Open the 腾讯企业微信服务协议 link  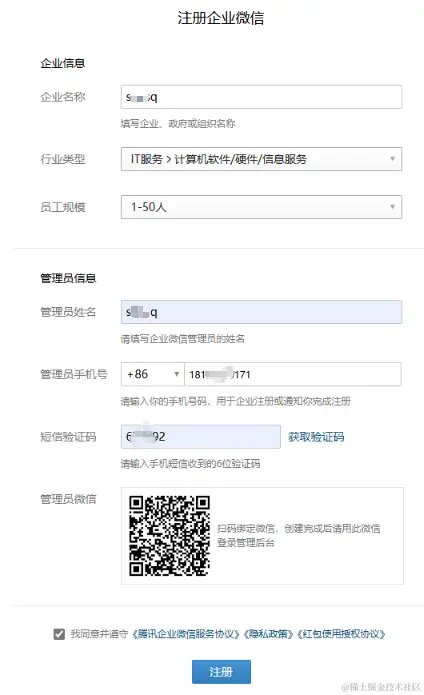click(x=186, y=634)
